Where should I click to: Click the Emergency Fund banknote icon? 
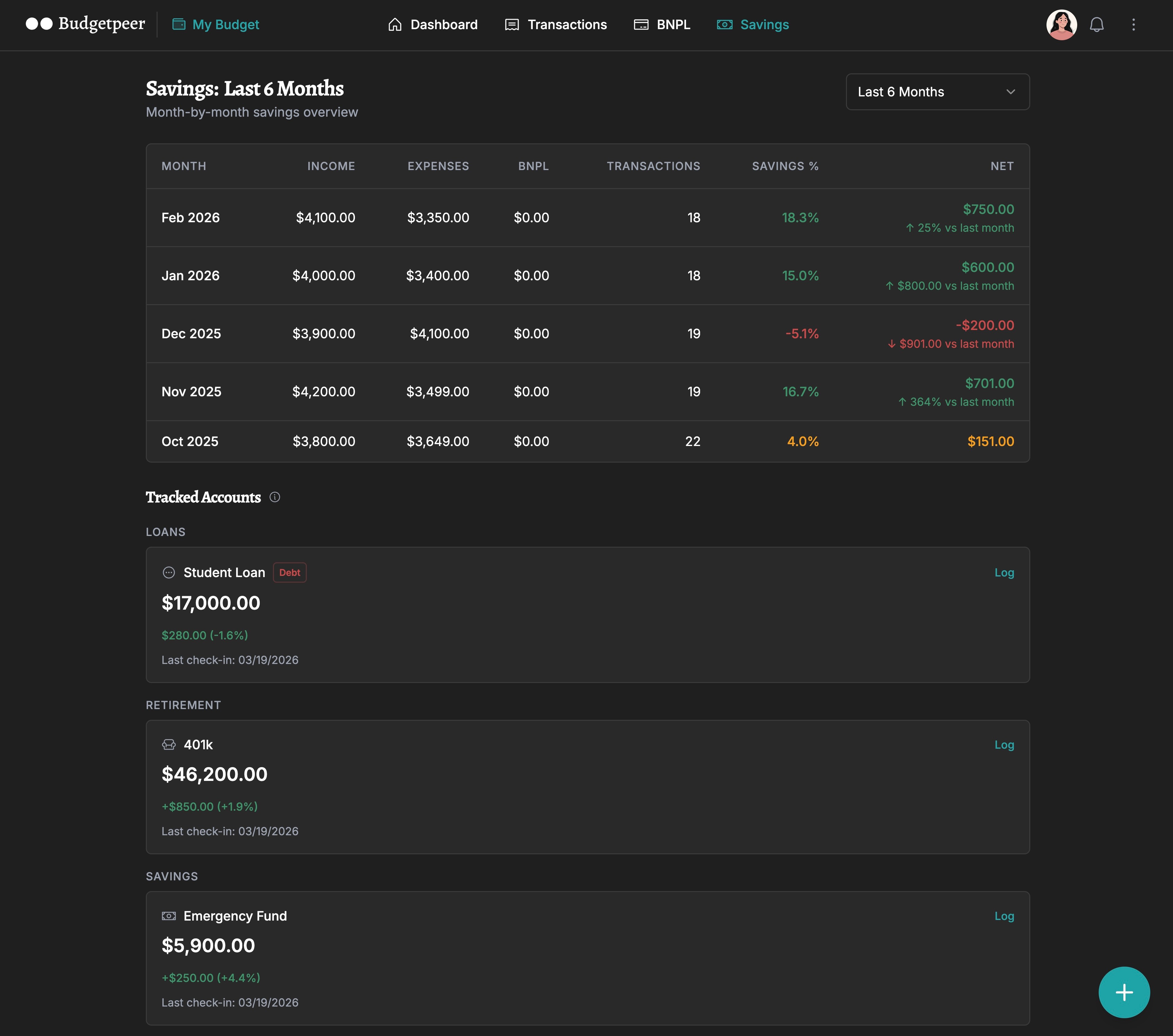tap(169, 916)
